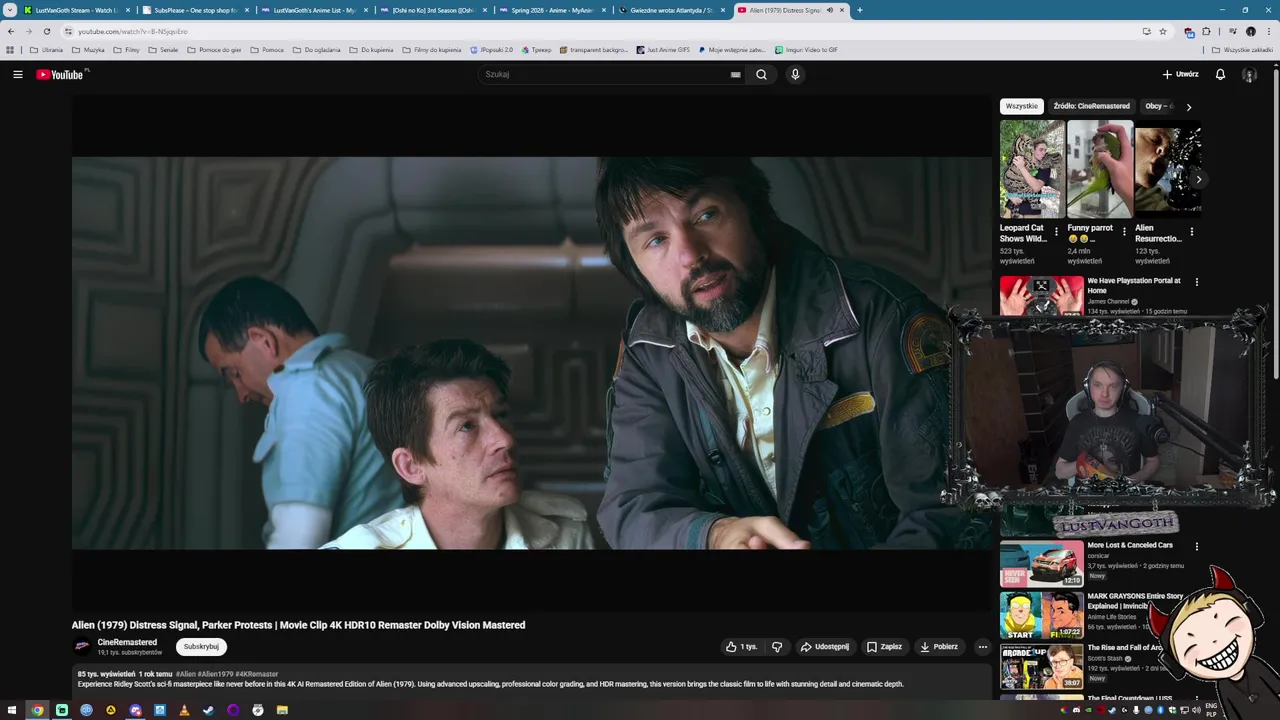1280x720 pixels.
Task: Bookmark this page with the star icon
Action: [1163, 31]
